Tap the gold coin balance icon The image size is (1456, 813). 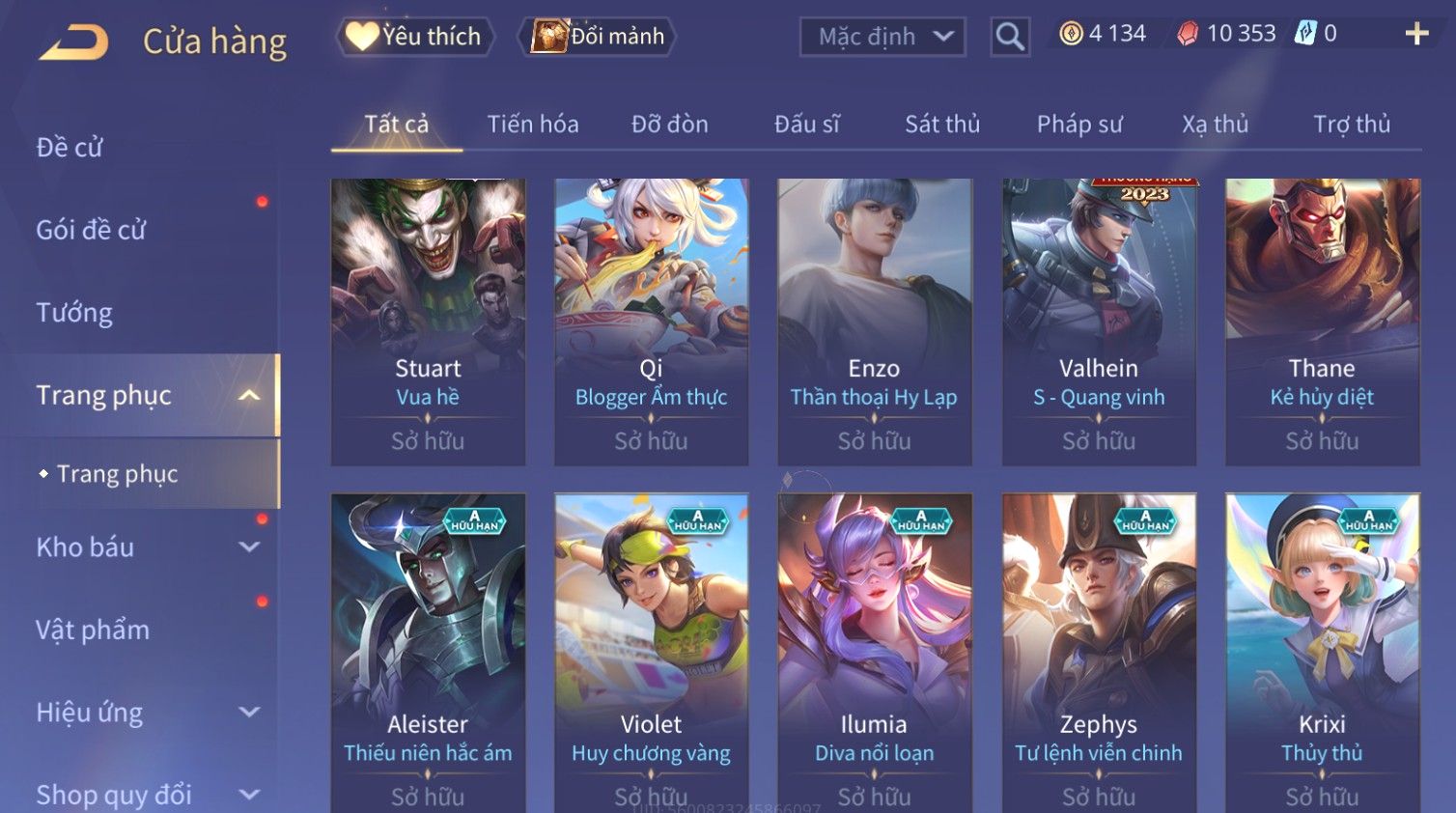(x=1071, y=34)
